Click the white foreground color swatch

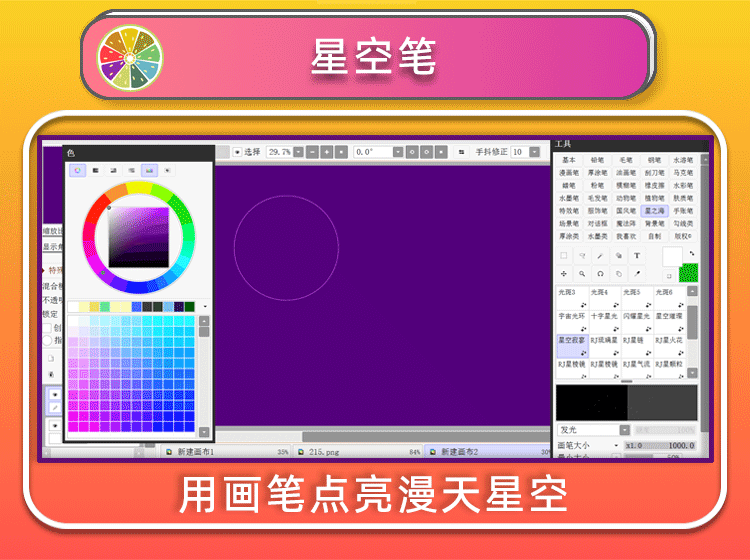tap(672, 257)
